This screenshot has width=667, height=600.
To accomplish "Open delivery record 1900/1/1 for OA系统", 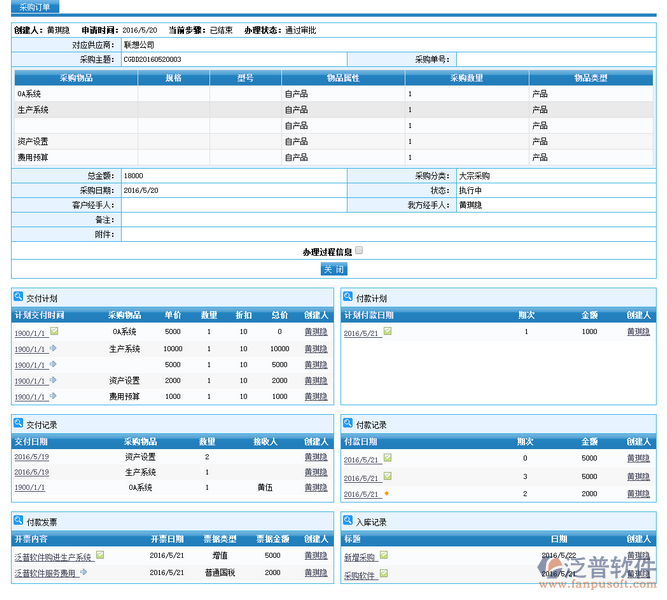I will tap(30, 487).
